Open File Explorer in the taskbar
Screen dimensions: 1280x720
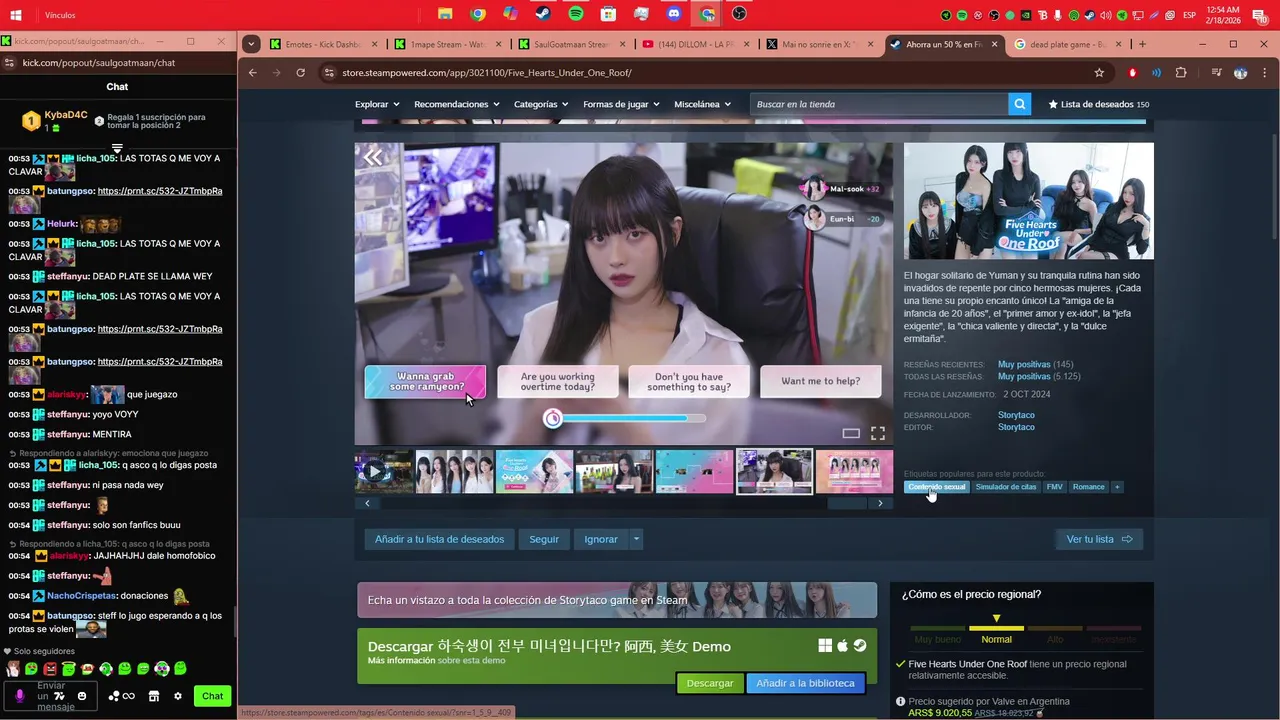click(445, 14)
